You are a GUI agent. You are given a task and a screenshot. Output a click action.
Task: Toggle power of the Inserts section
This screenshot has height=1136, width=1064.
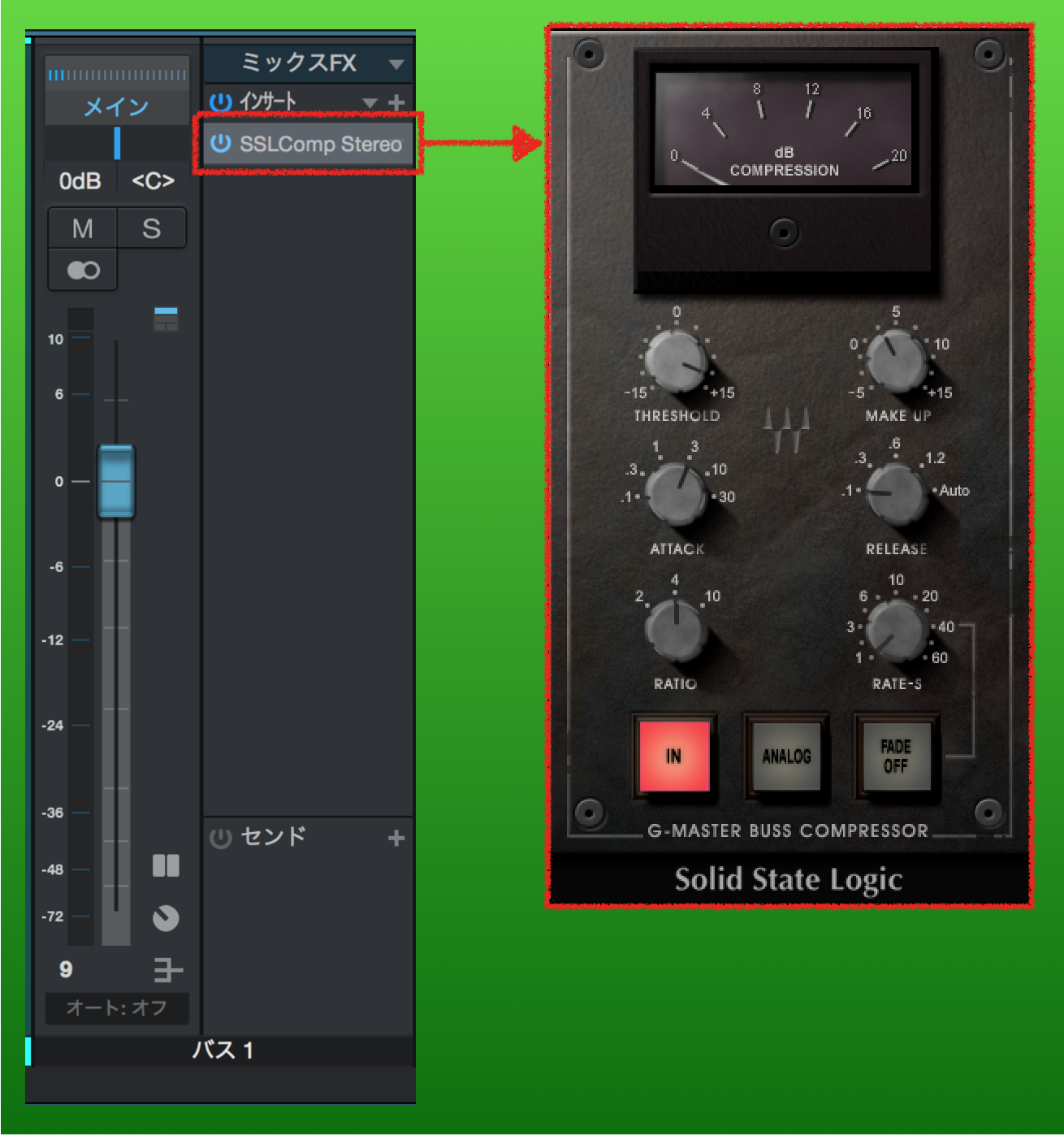221,102
